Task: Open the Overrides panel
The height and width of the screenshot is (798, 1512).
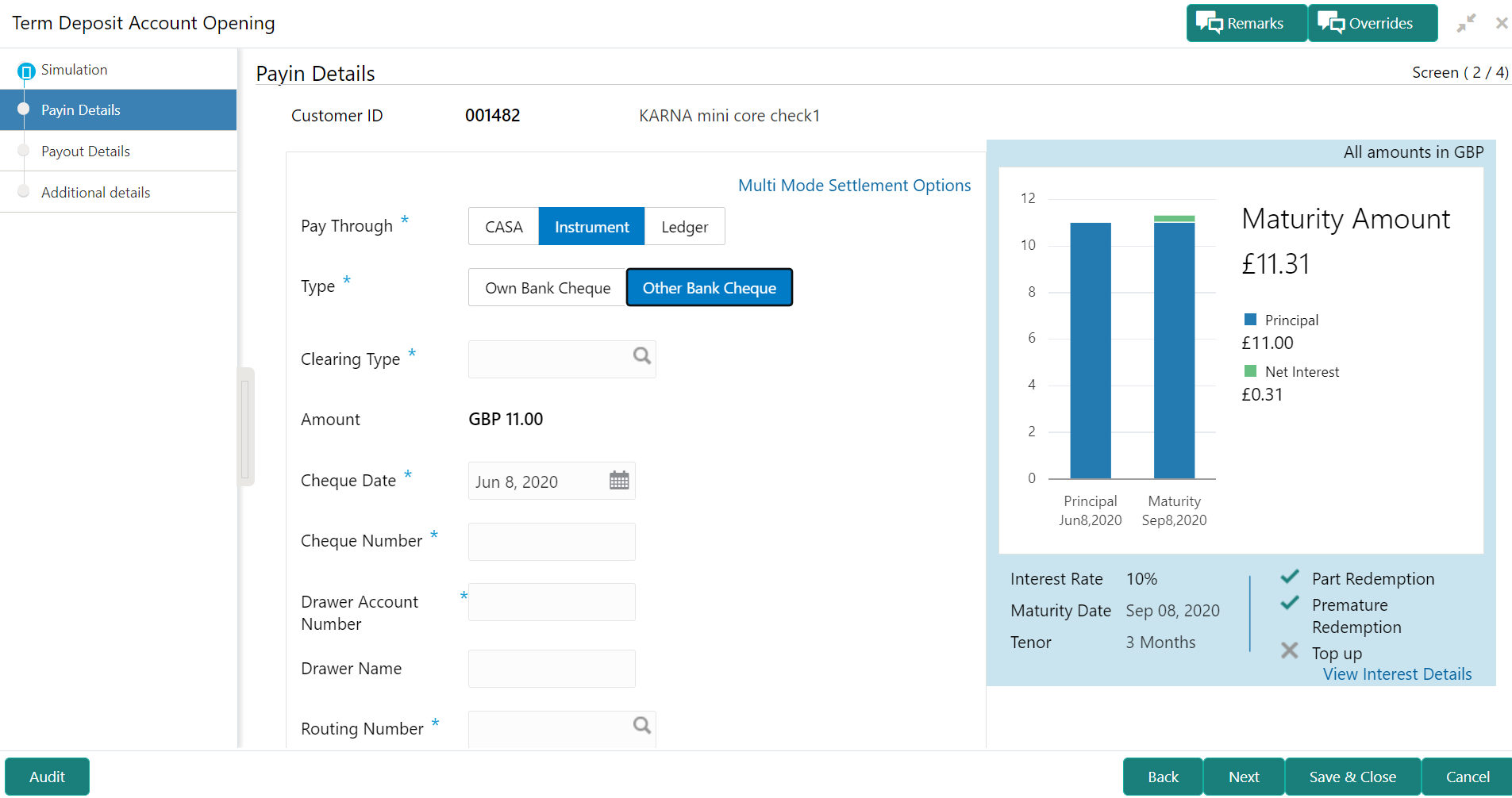Action: tap(1372, 23)
